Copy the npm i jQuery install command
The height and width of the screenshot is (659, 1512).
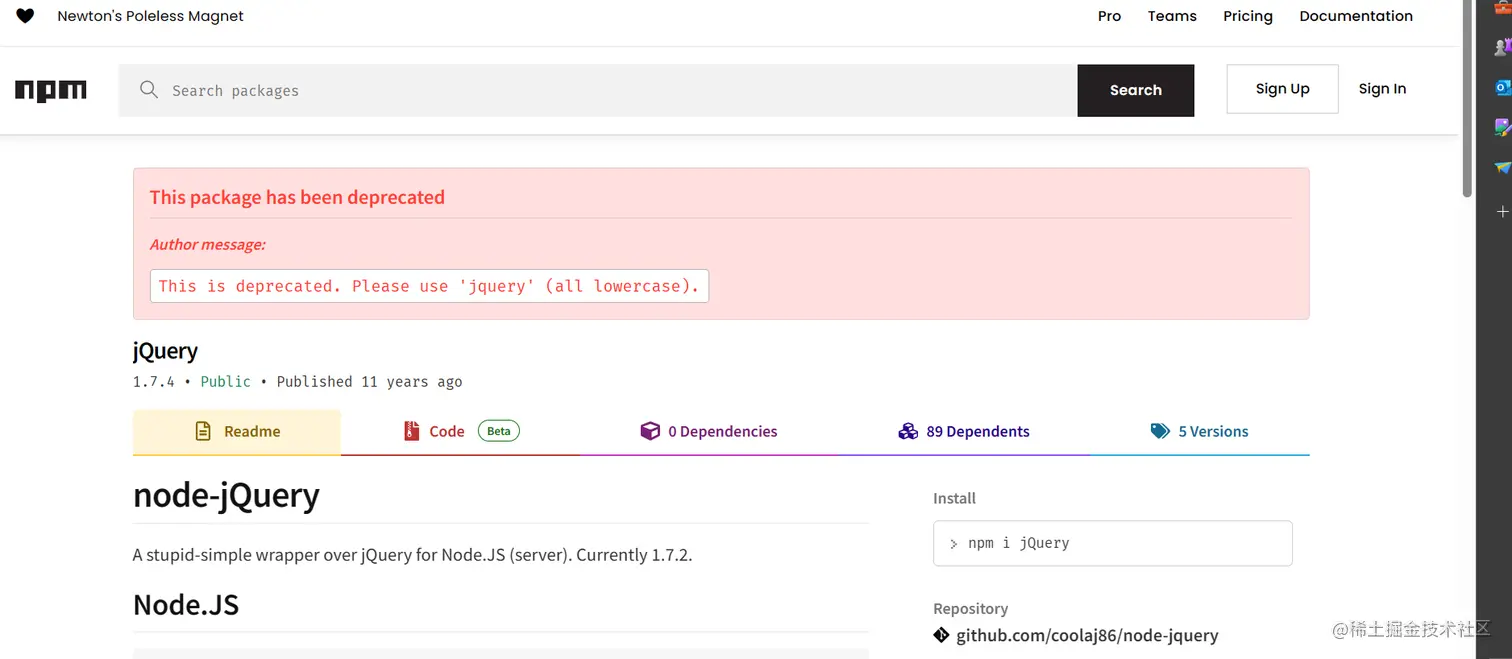(x=1112, y=543)
